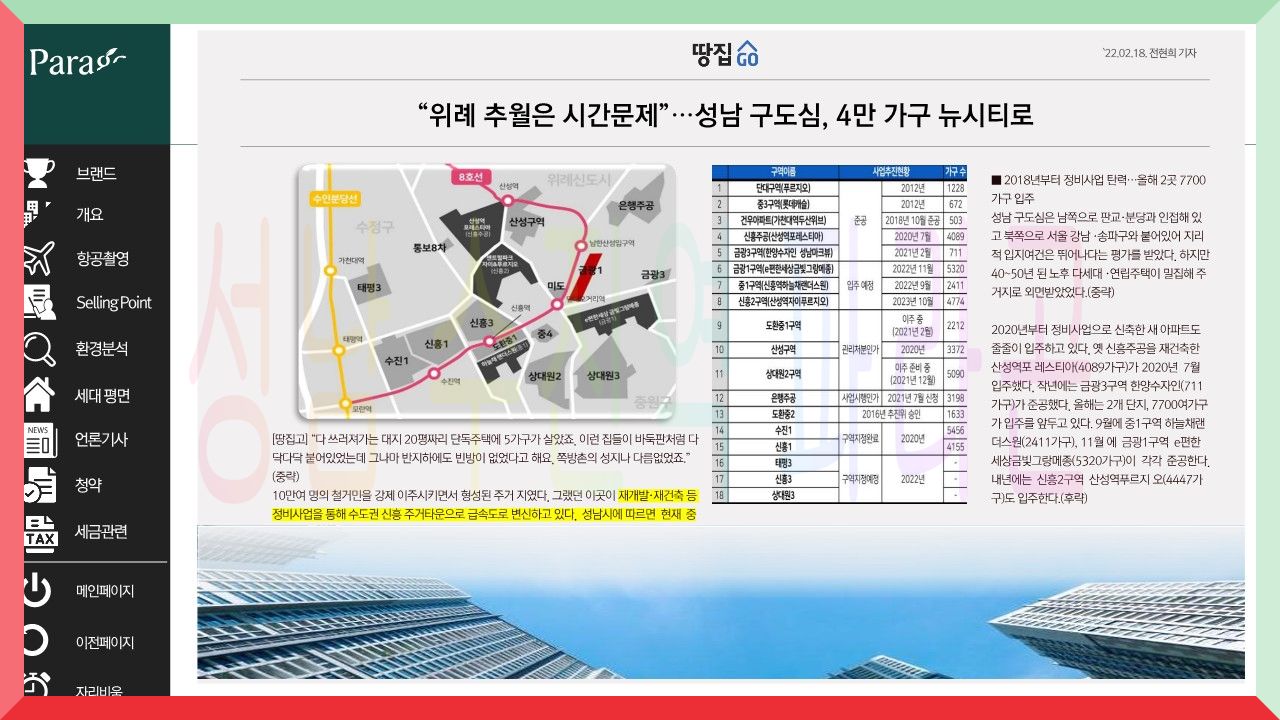
Task: Open the 청약 checklist icon
Action: [x=39, y=485]
